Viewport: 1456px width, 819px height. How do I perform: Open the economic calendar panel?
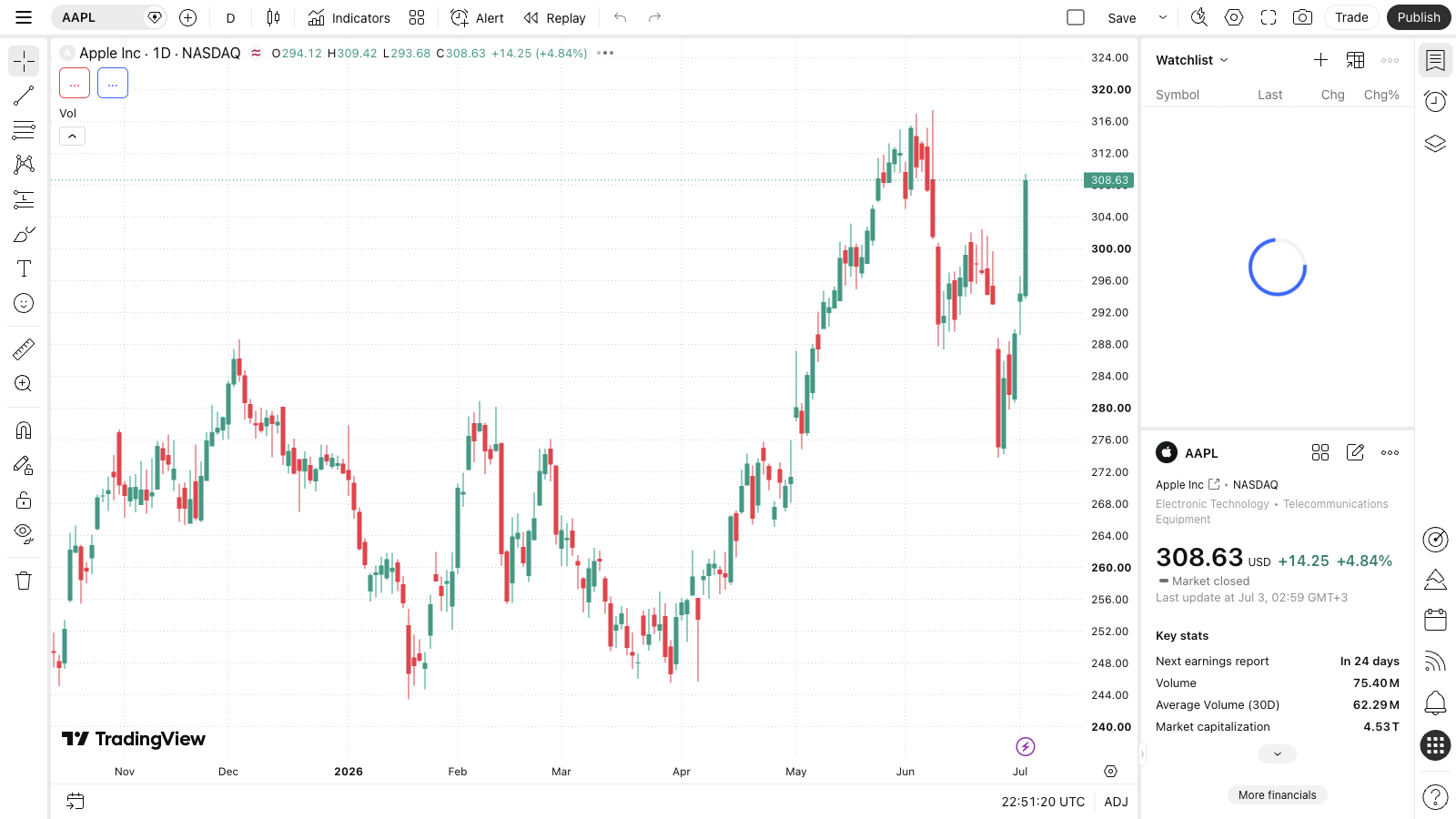click(x=1435, y=620)
